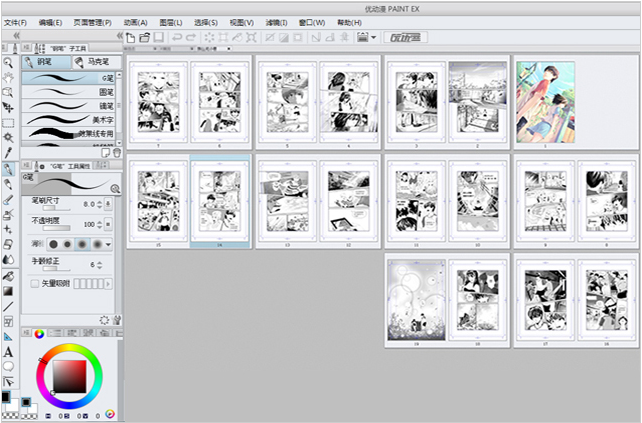Image resolution: width=642 pixels, height=423 pixels.
Task: Select the Pencil tool in toolbox
Action: coord(8,184)
